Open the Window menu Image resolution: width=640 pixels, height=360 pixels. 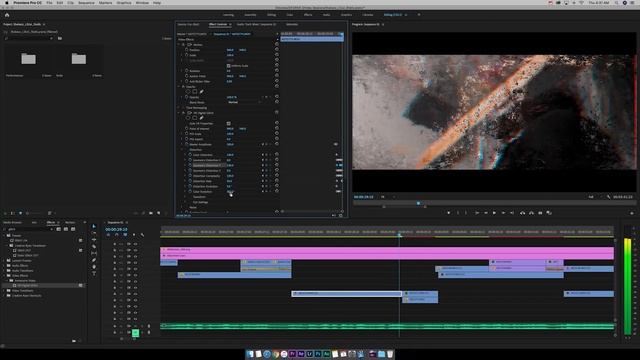click(x=142, y=3)
